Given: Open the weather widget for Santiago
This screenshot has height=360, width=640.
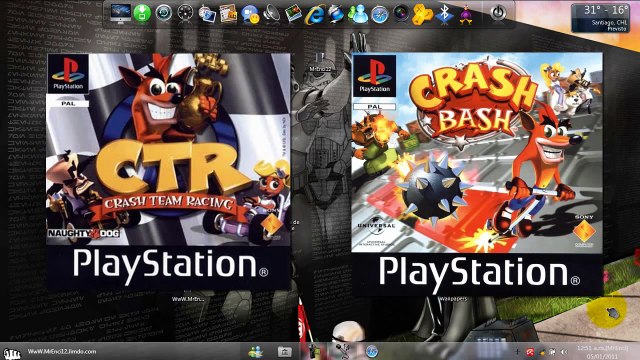Looking at the screenshot, I should pos(600,18).
